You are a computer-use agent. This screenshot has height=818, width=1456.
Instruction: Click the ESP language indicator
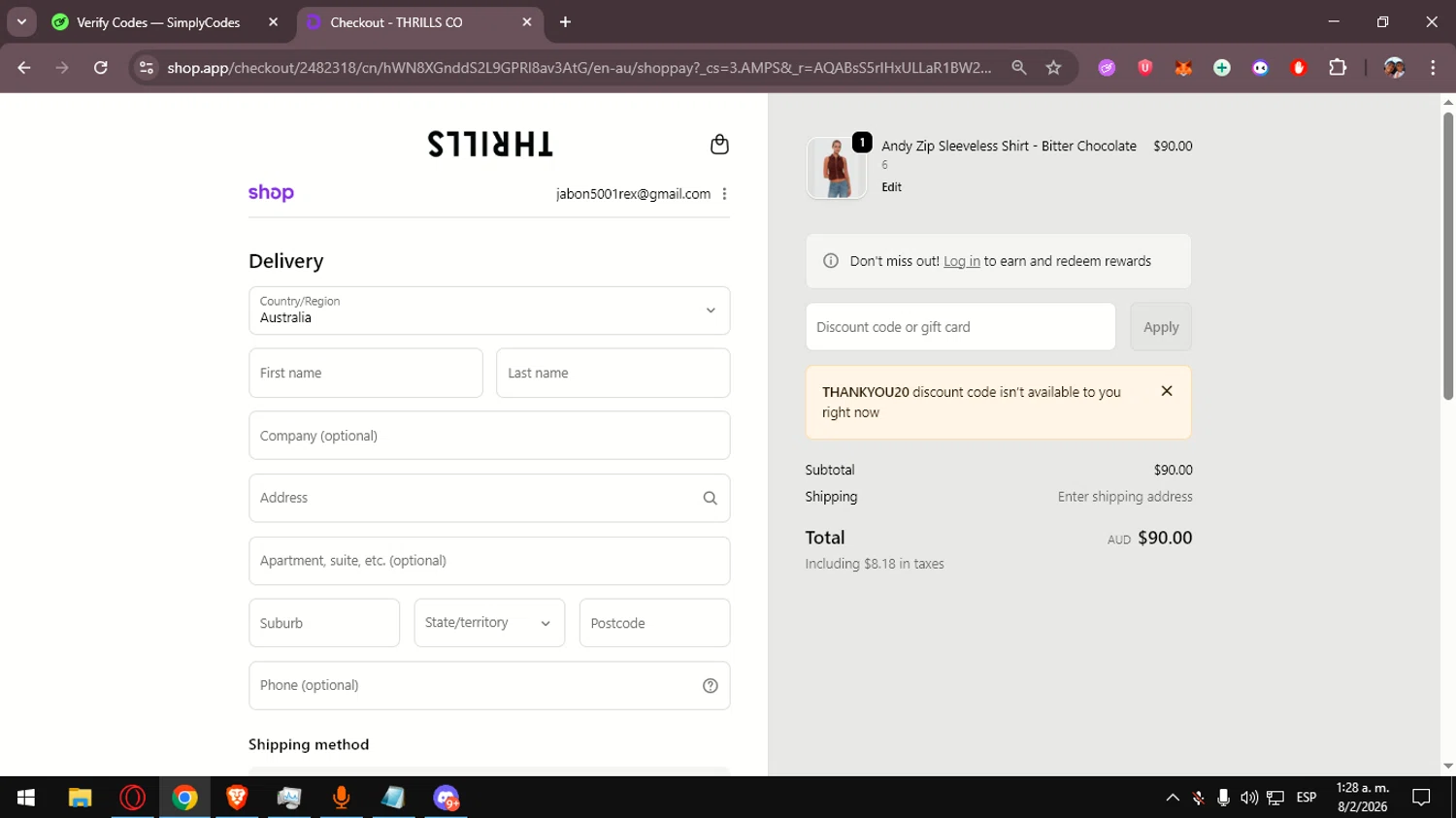pyautogui.click(x=1307, y=798)
